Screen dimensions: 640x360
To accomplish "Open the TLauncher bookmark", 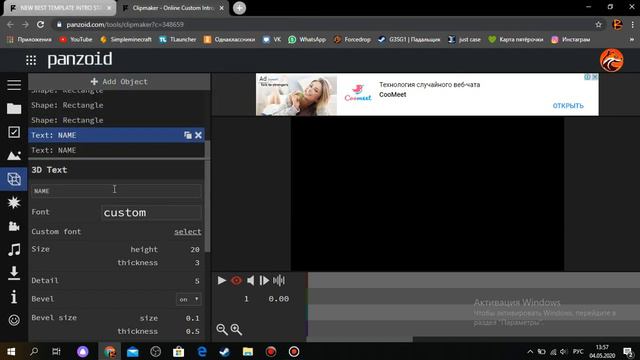I will (178, 40).
